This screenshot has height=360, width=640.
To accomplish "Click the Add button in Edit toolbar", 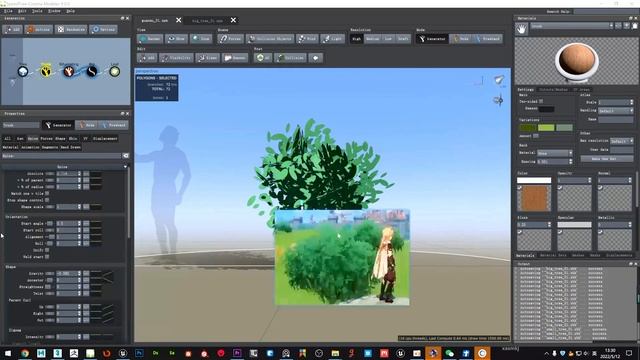I will pyautogui.click(x=147, y=58).
